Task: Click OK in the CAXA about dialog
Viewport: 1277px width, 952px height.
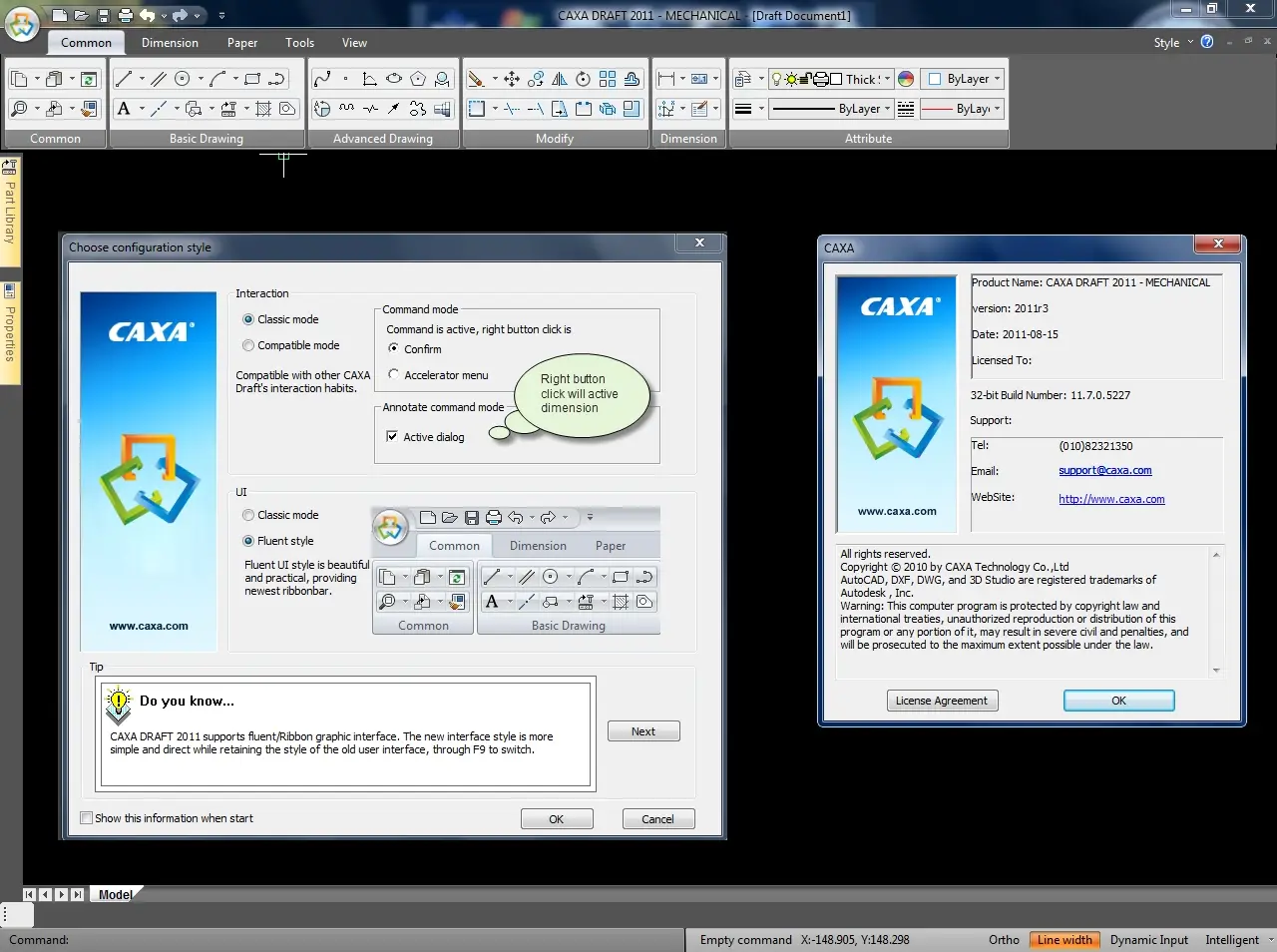Action: (x=1119, y=701)
